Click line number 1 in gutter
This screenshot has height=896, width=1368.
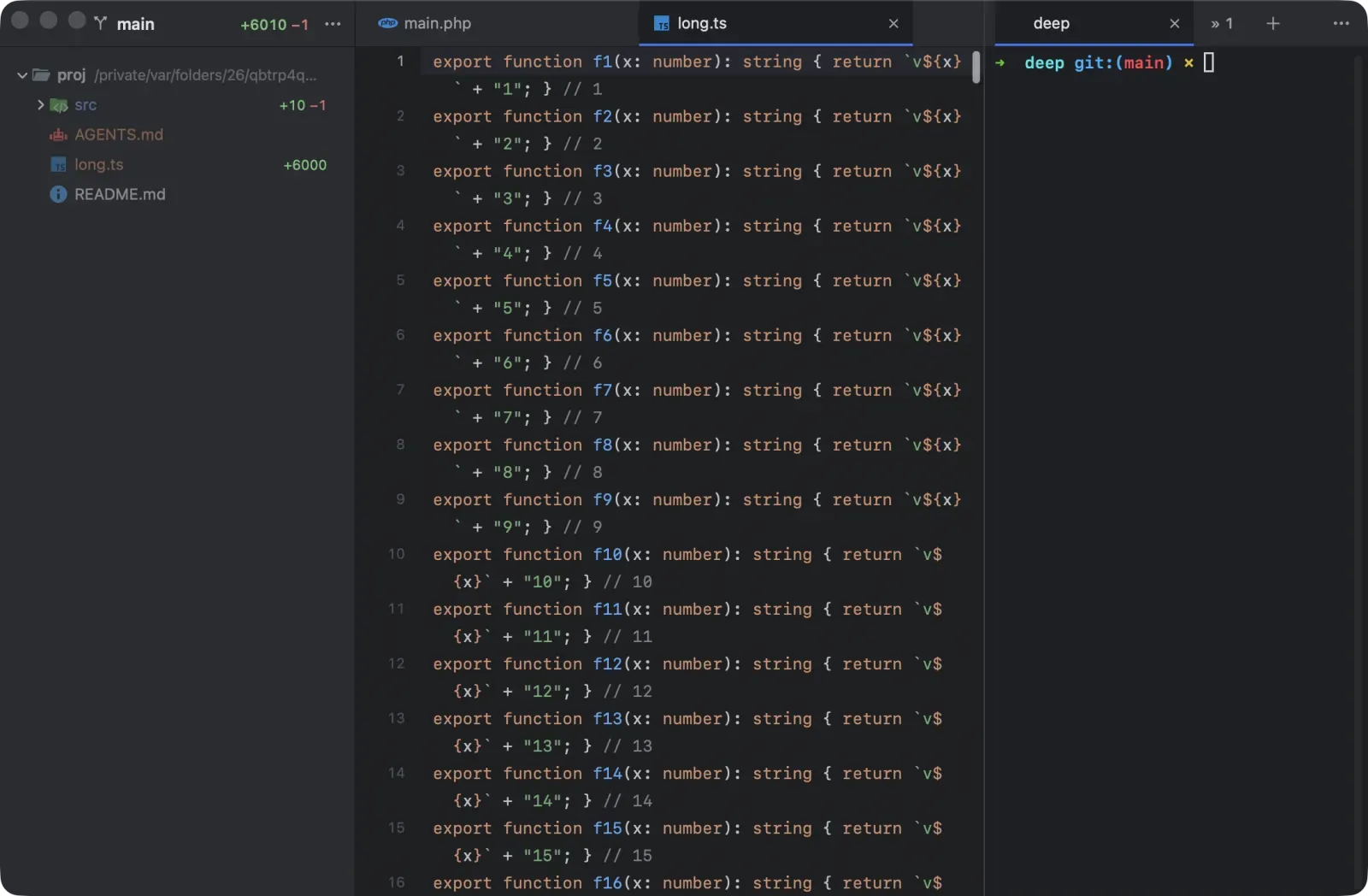400,61
